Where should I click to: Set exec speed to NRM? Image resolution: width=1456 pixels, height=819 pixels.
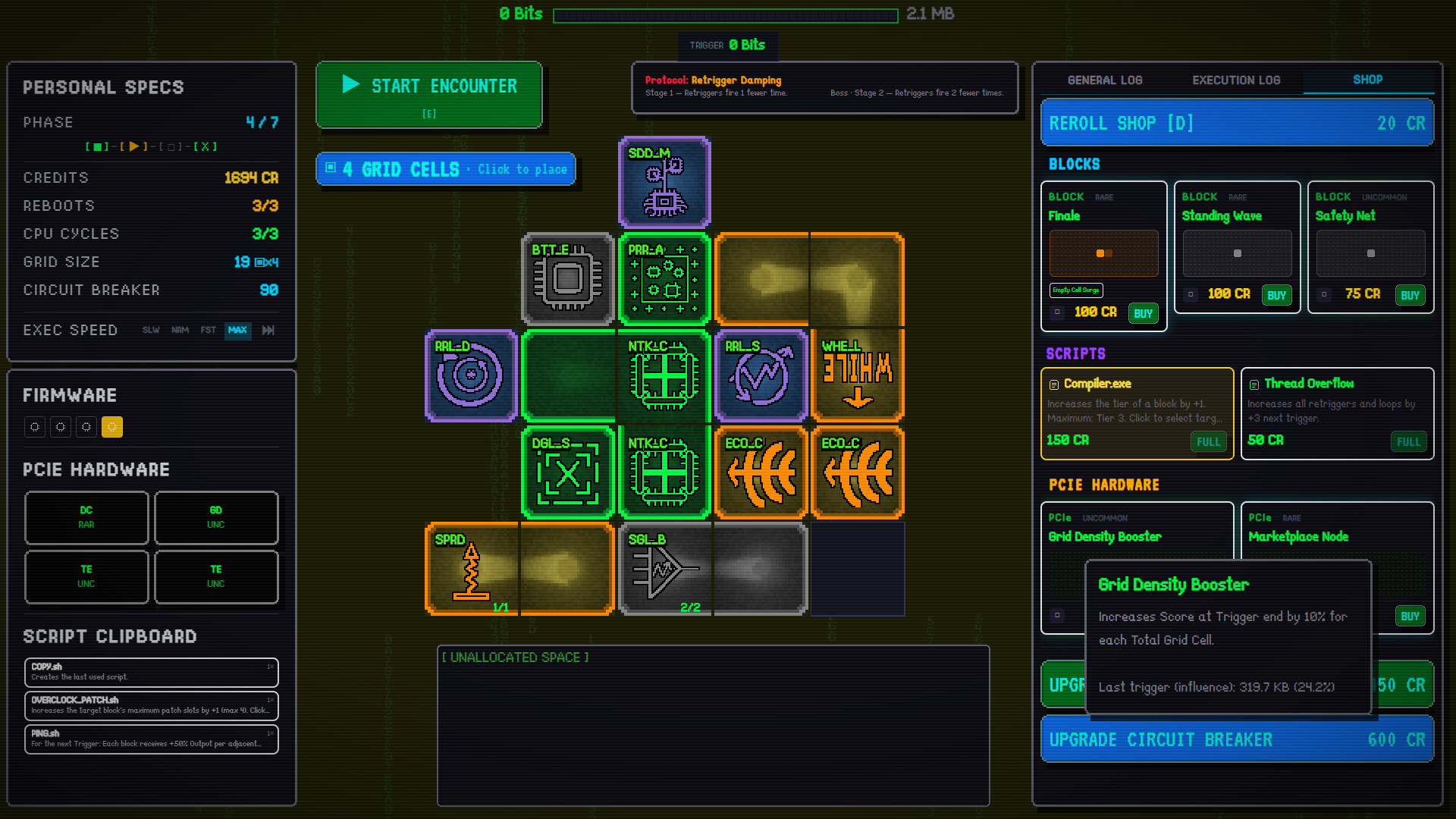pos(180,330)
